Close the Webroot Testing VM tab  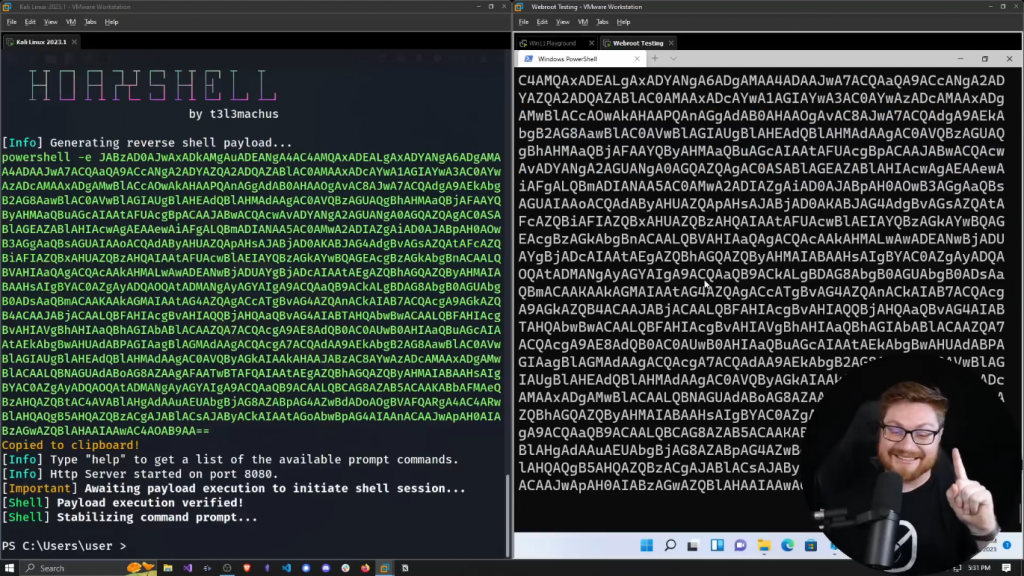[671, 43]
